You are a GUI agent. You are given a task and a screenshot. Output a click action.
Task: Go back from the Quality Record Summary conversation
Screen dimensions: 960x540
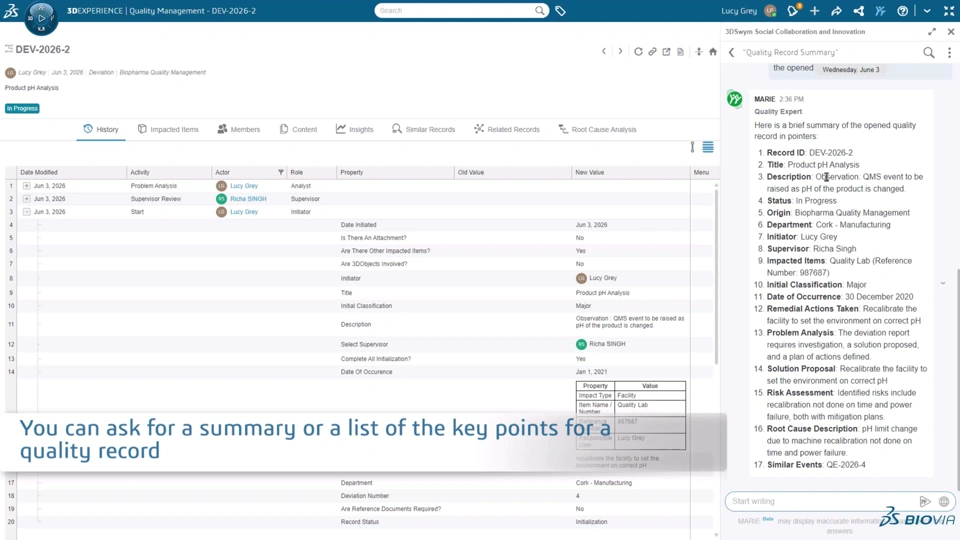pos(731,53)
